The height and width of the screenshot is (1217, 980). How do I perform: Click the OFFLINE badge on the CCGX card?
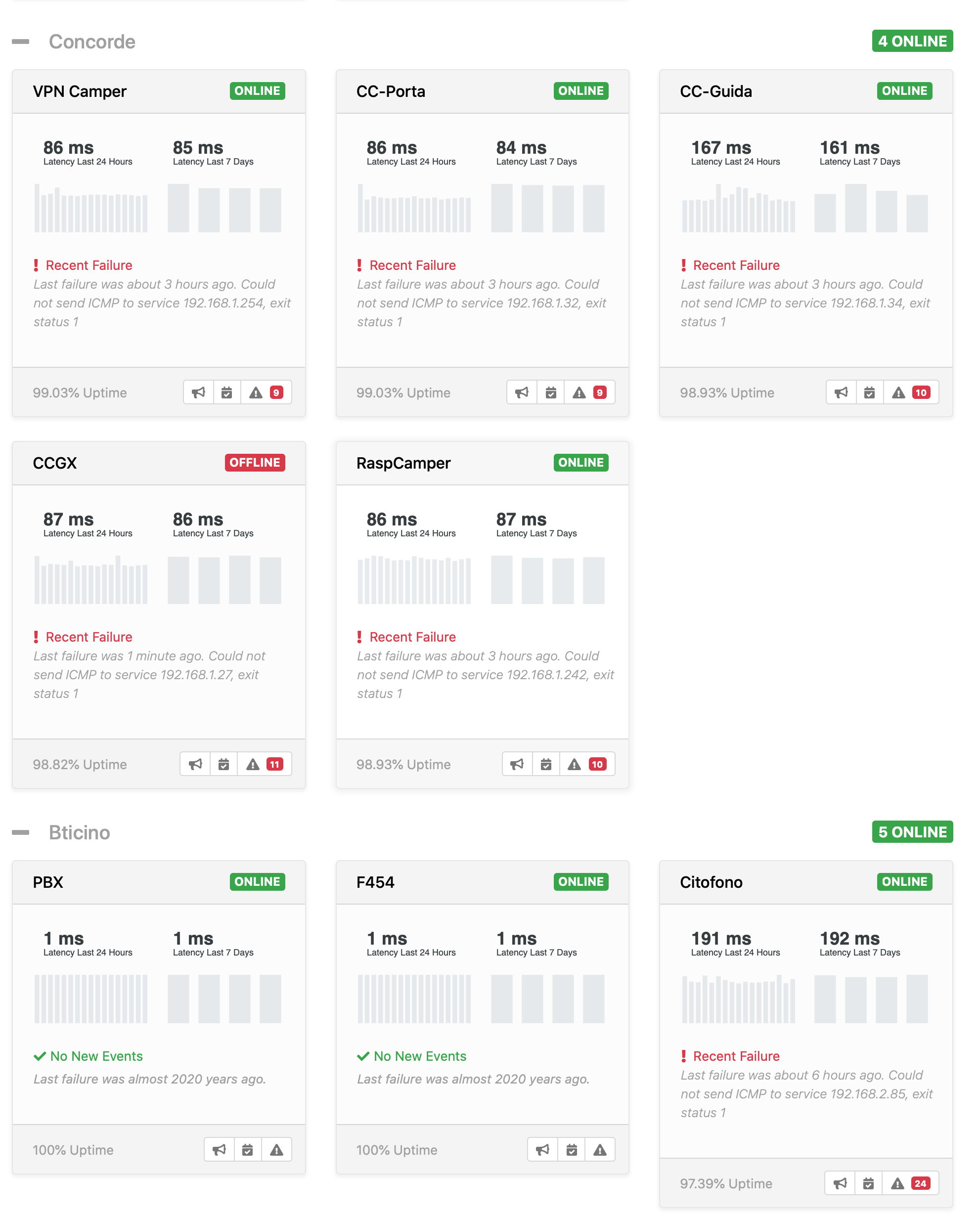click(255, 463)
